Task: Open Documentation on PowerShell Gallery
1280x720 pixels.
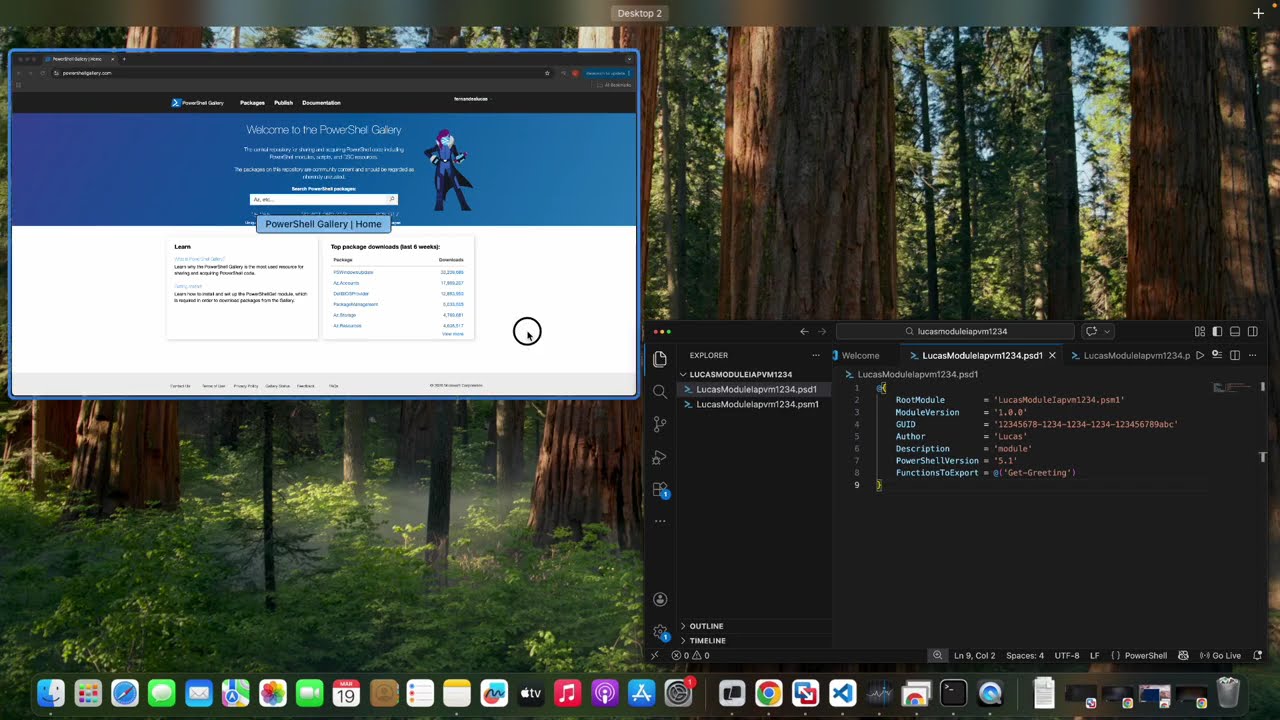Action: click(321, 102)
